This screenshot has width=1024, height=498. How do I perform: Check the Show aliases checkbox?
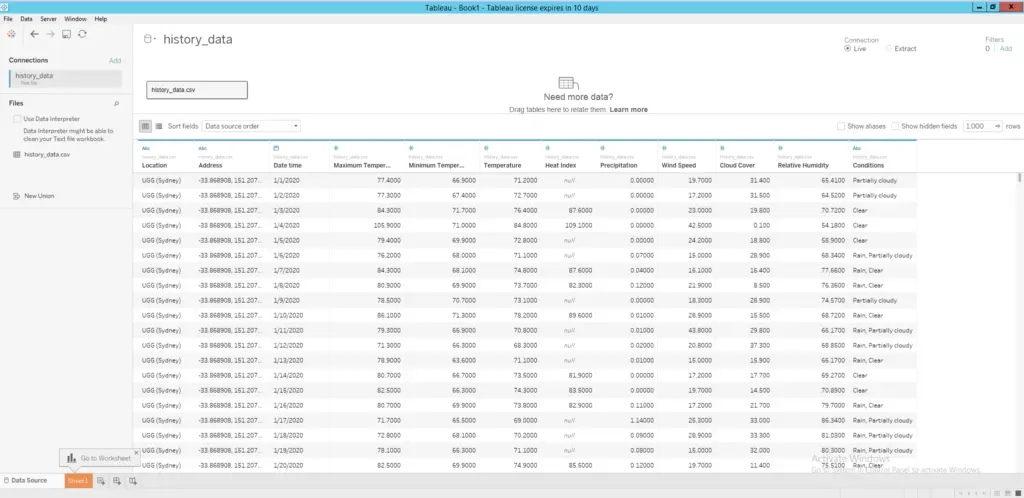pos(842,126)
